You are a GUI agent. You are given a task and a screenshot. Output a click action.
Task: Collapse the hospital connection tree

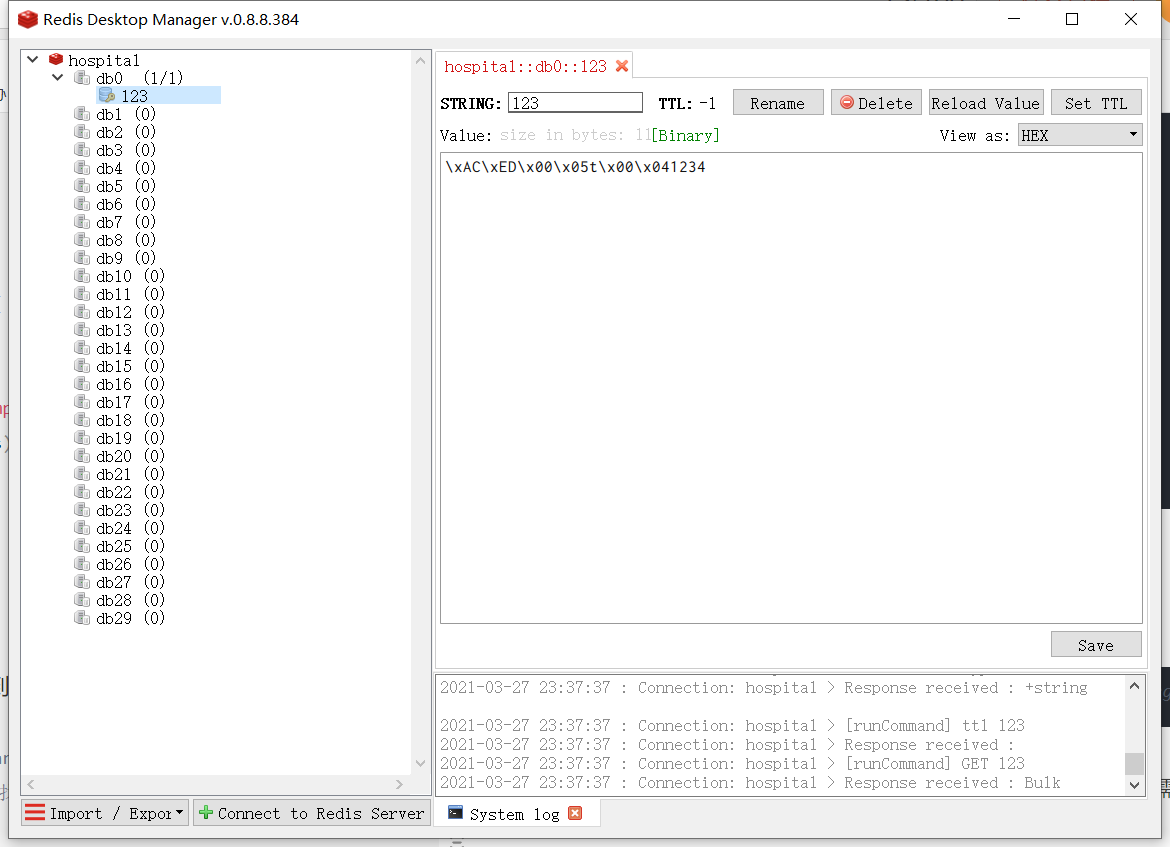tap(33, 59)
